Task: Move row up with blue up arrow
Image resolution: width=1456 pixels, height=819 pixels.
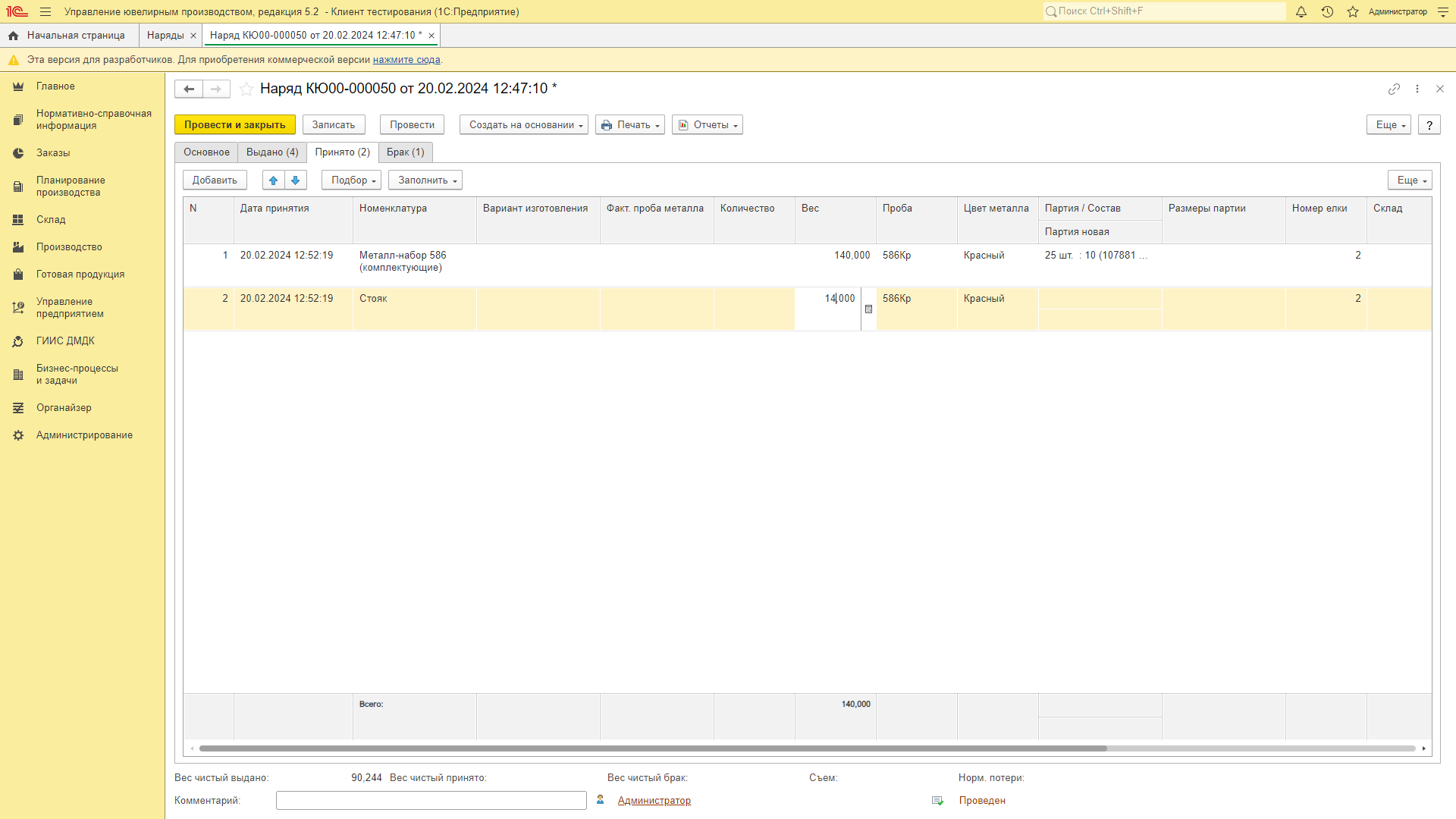Action: (x=274, y=180)
